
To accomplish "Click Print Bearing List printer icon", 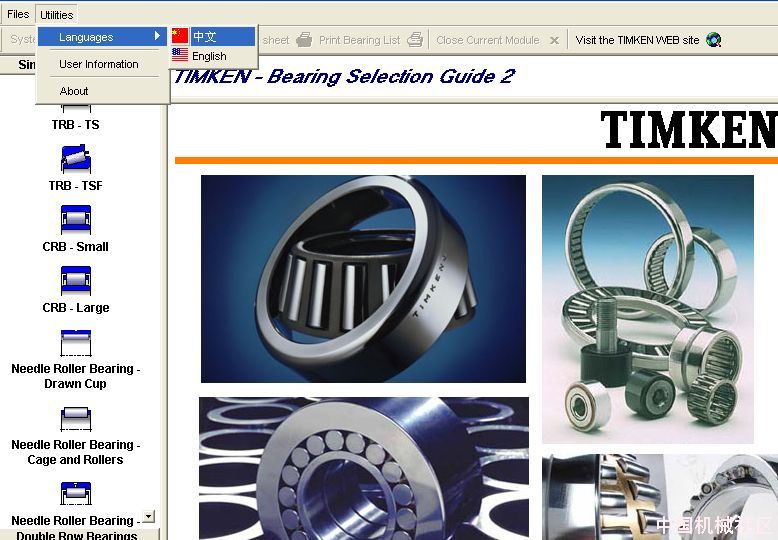I will pyautogui.click(x=415, y=40).
